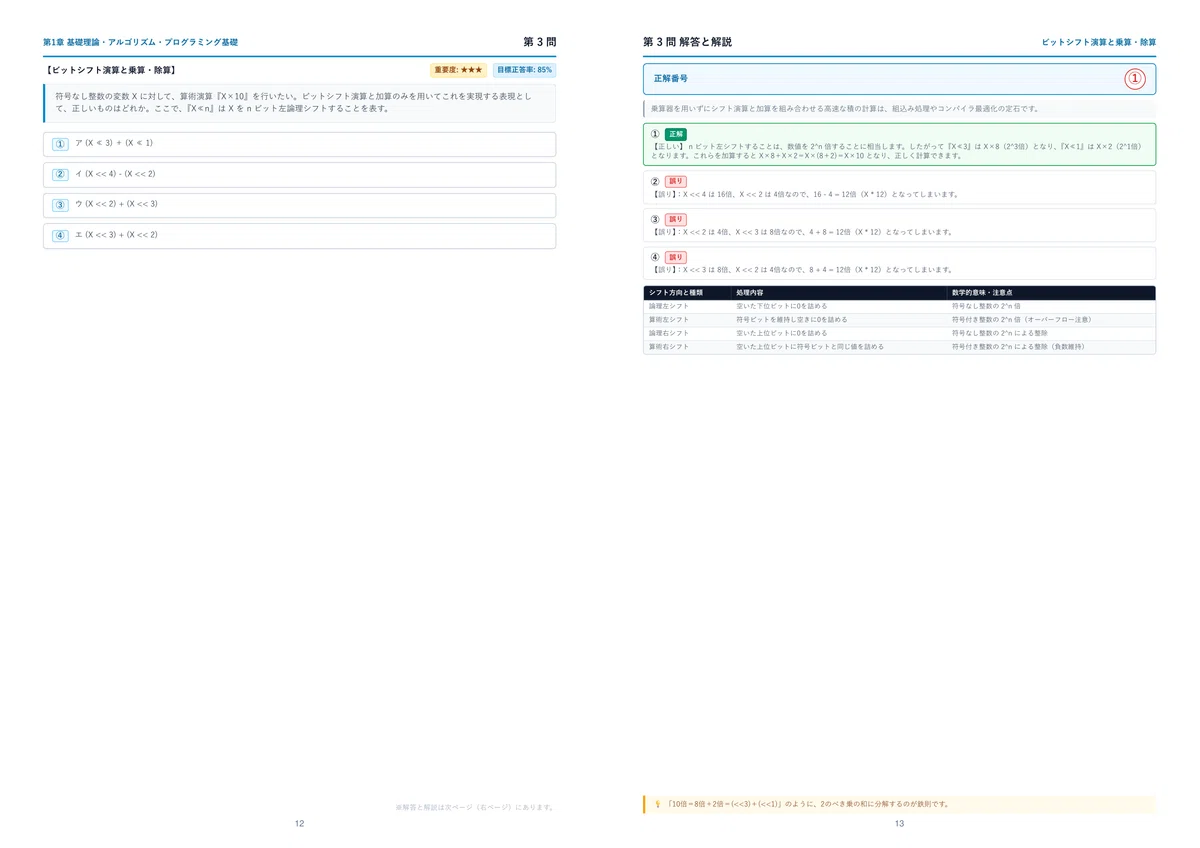
Task: Select answer text イ (X << 4) - (X << 2)
Action: pyautogui.click(x=115, y=174)
